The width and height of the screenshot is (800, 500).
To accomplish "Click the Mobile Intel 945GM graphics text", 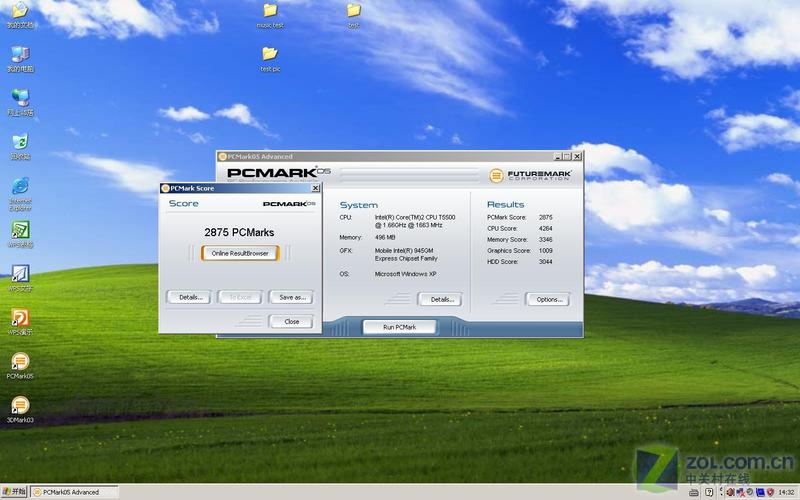I will point(406,255).
